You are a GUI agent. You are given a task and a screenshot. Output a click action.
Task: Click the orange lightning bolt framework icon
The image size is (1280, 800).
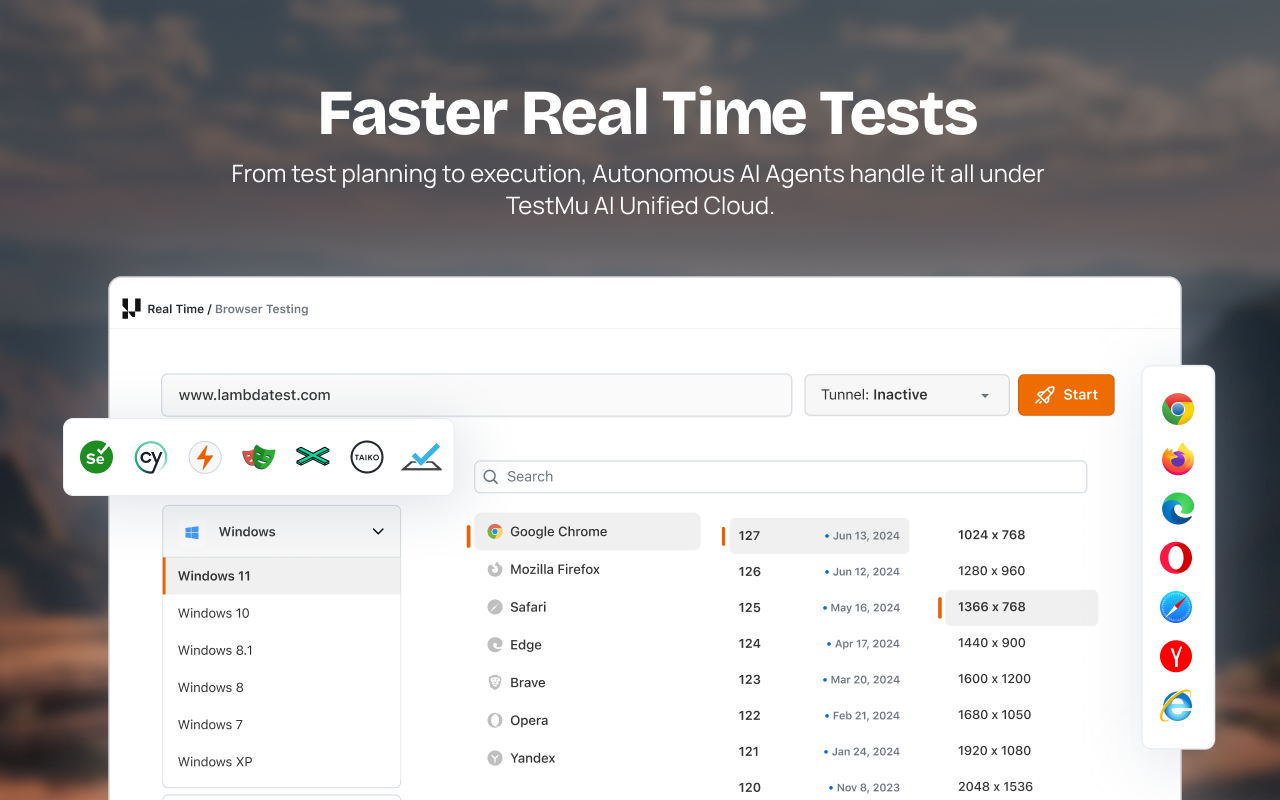coord(205,458)
